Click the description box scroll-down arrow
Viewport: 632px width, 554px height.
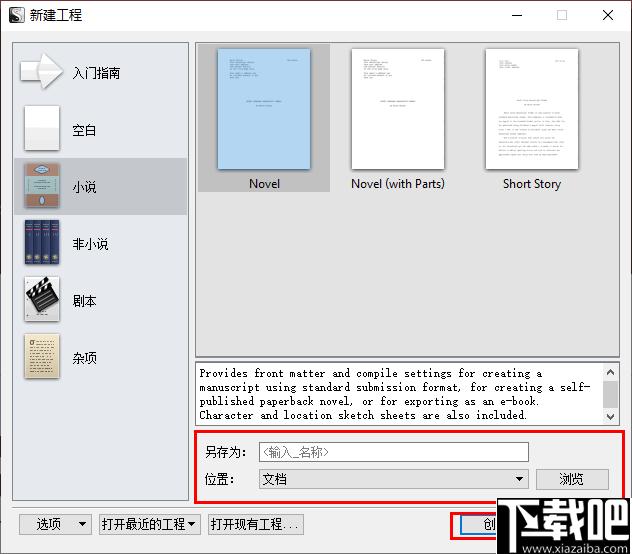[610, 417]
